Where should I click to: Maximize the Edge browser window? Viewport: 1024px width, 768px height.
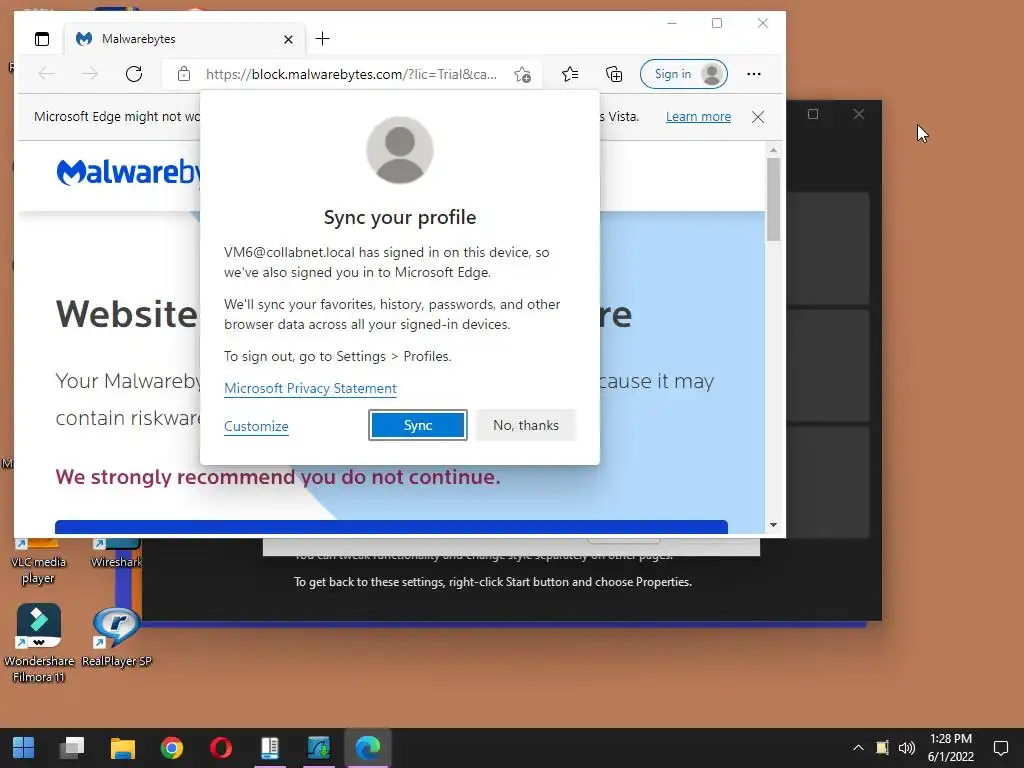pos(717,24)
